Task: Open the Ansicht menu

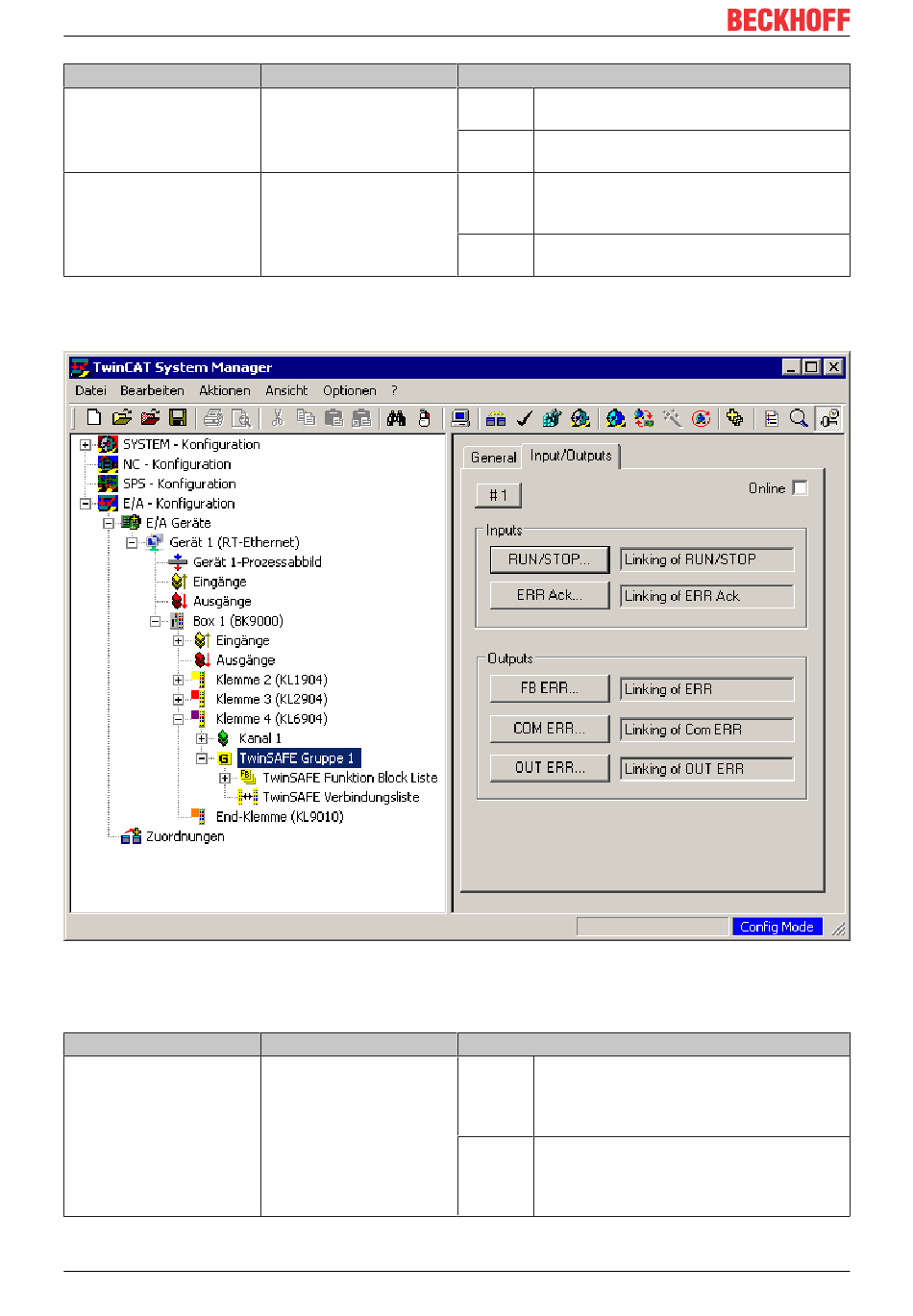Action: click(x=286, y=390)
